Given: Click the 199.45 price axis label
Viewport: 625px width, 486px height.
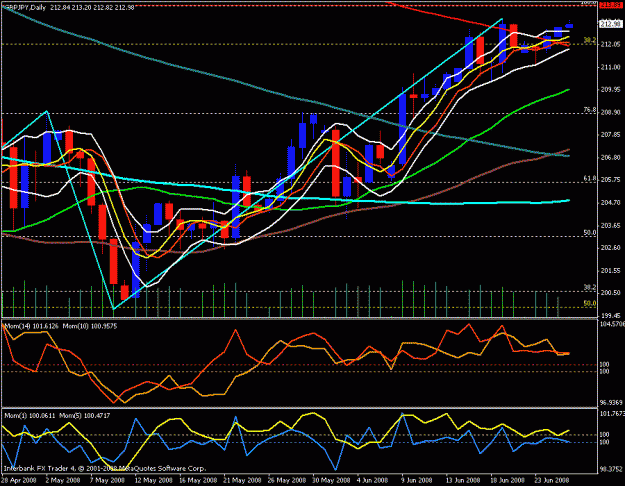Looking at the screenshot, I should (610, 315).
